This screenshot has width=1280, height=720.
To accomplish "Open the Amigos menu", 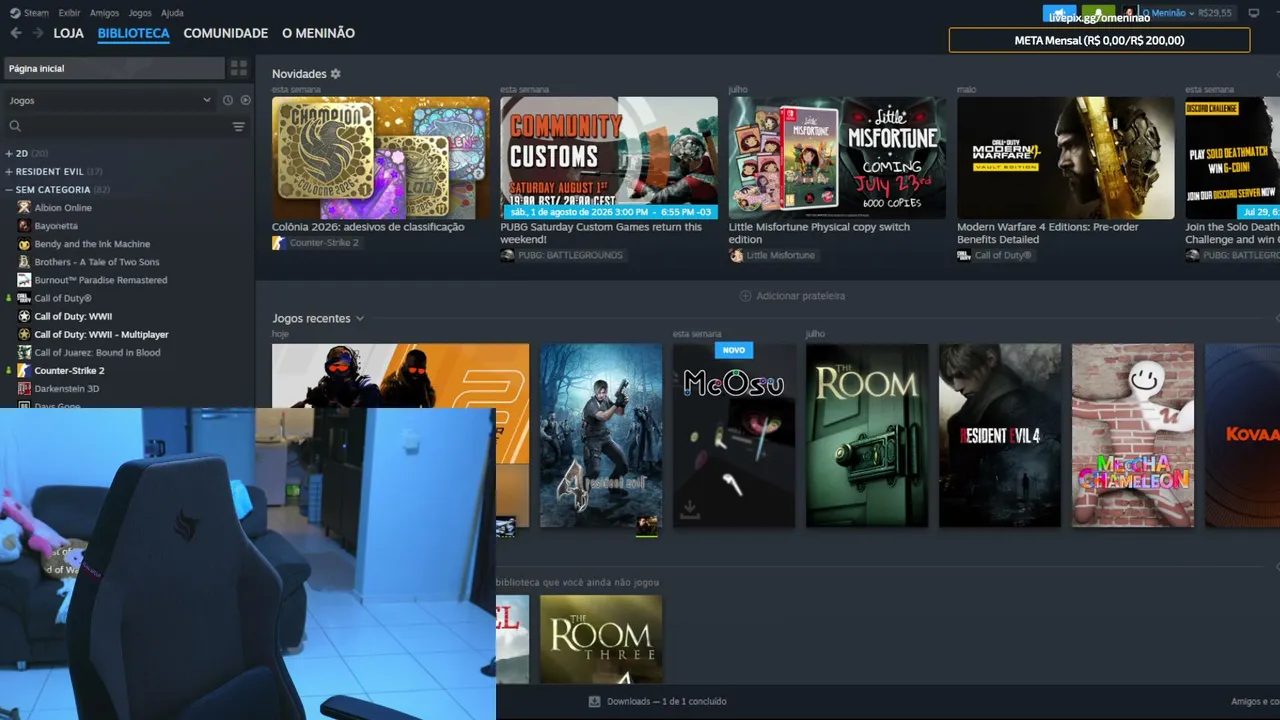I will pyautogui.click(x=104, y=13).
